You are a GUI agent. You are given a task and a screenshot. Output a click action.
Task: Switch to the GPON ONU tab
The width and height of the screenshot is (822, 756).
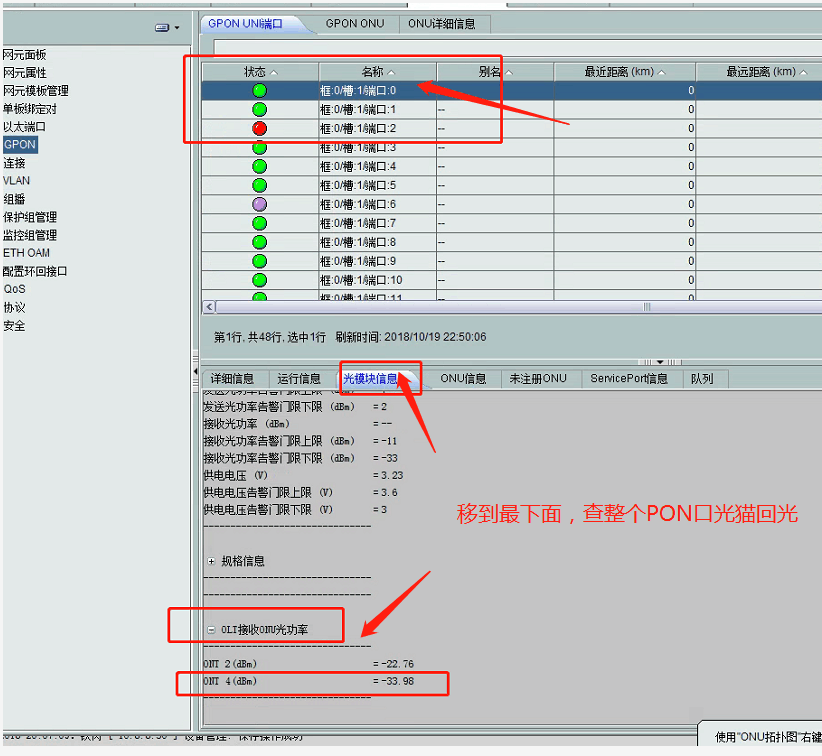pyautogui.click(x=354, y=23)
